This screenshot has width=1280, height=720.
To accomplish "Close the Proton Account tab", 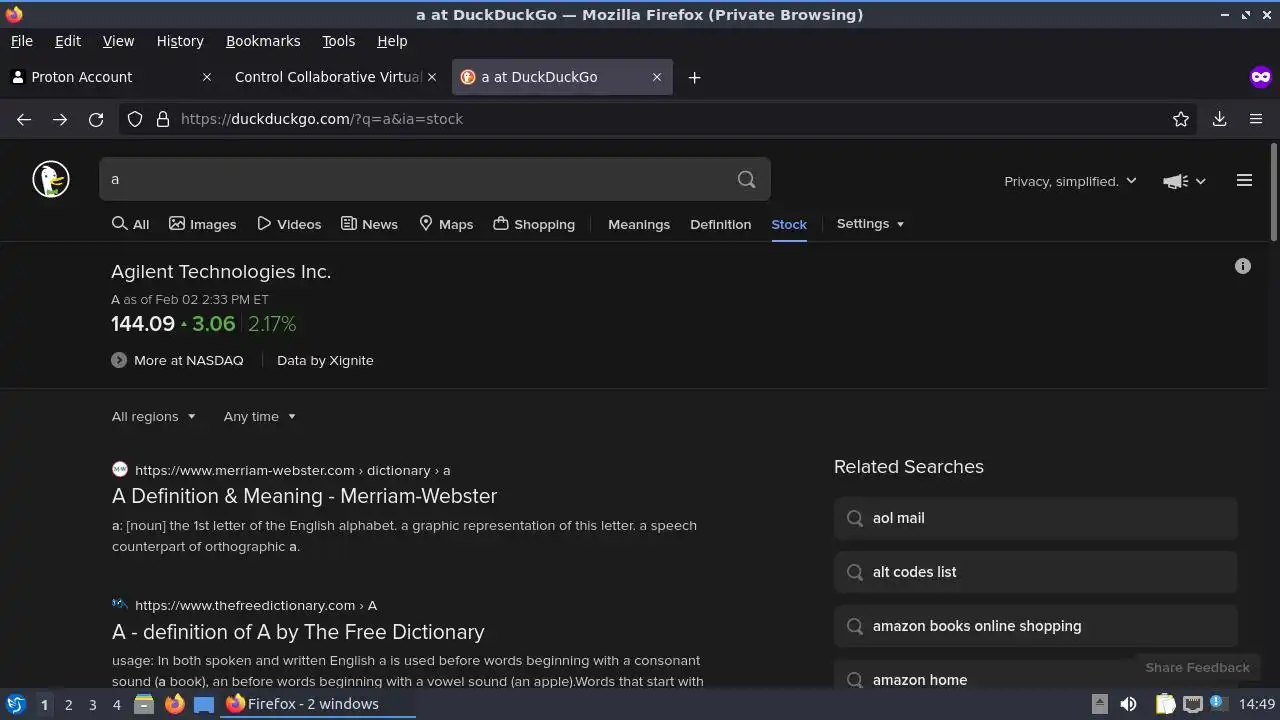I will coord(207,77).
